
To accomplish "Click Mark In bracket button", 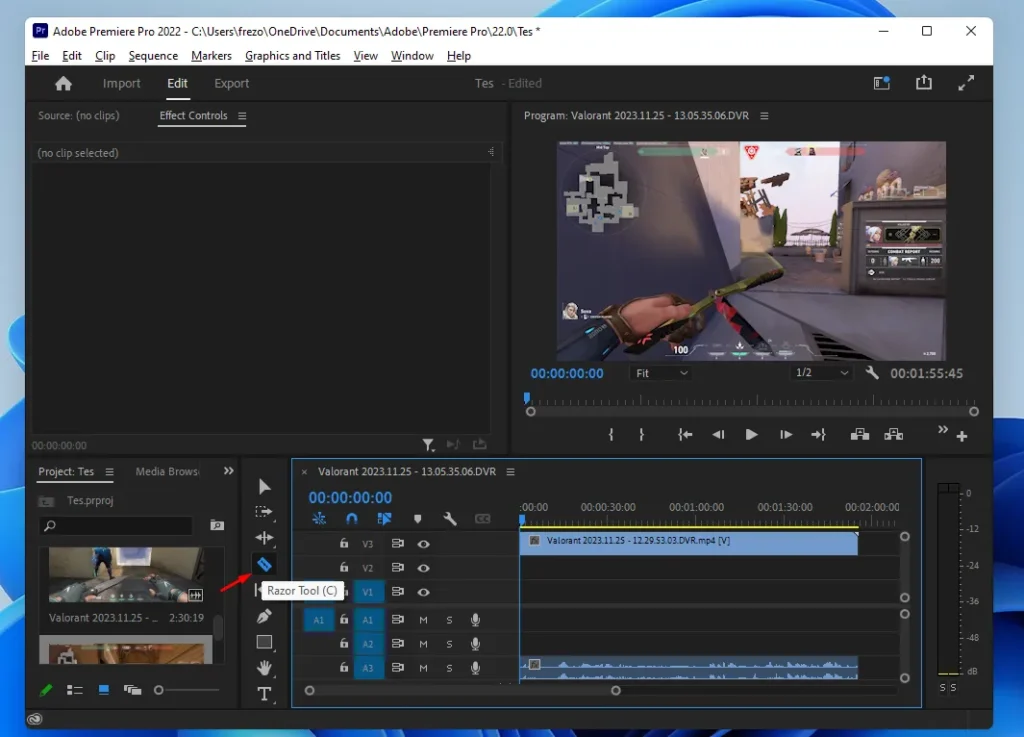I will pos(611,435).
